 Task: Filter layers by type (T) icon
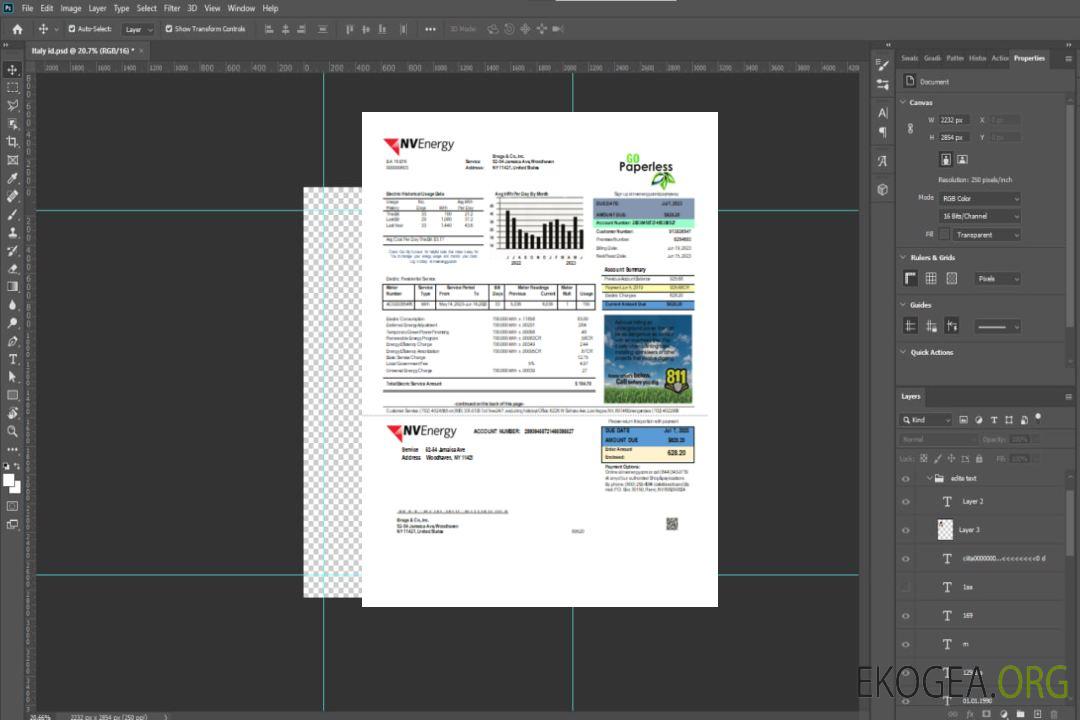tap(994, 420)
